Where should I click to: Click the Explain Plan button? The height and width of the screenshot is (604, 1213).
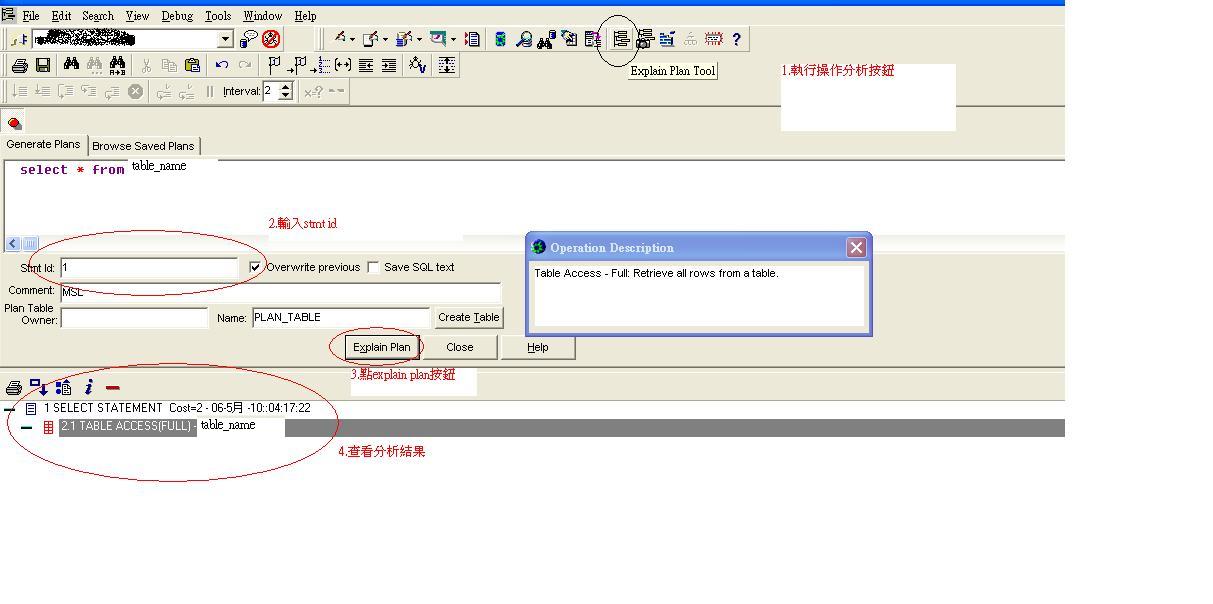(380, 347)
